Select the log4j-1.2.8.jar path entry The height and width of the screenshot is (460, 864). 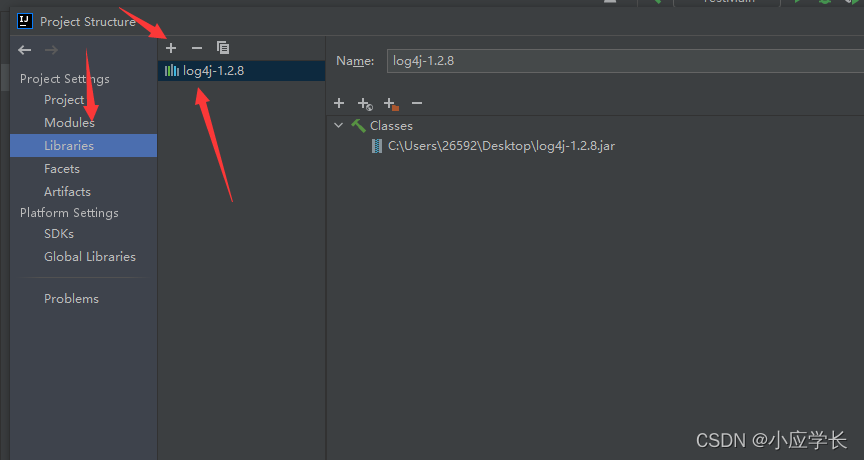(501, 146)
